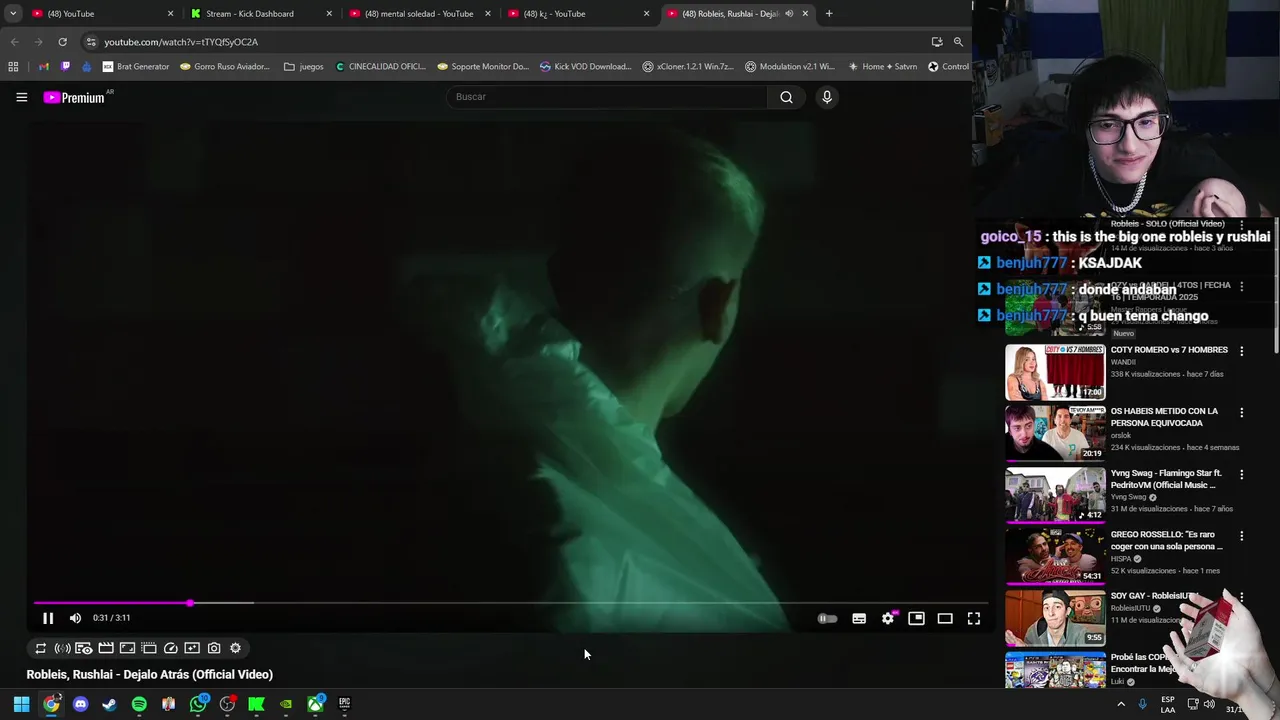1280x720 pixels.
Task: Click the audio boost waves icon
Action: point(62,648)
